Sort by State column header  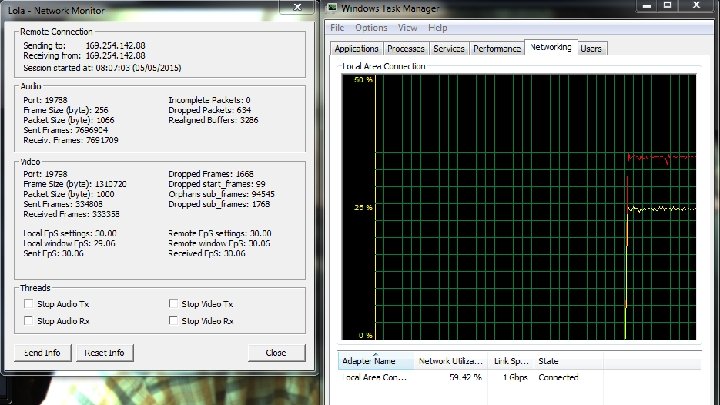coord(568,361)
